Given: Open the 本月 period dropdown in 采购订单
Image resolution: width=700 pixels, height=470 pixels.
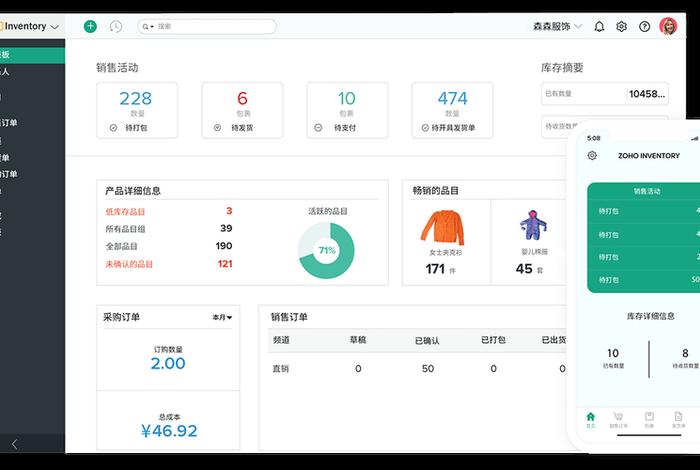Looking at the screenshot, I should click(x=222, y=317).
